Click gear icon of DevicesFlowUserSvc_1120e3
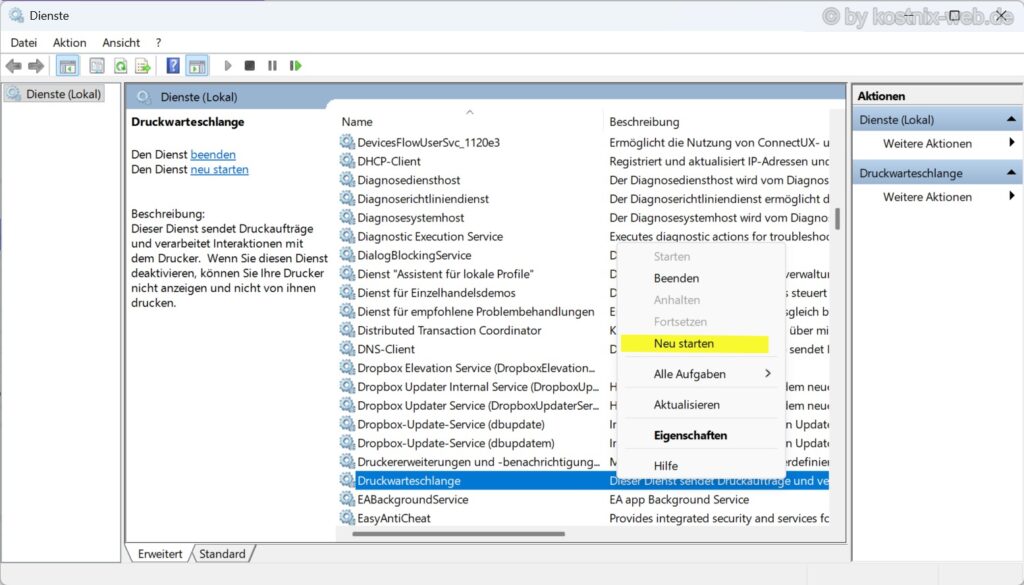Screen dimensions: 1024x585 coord(347,142)
